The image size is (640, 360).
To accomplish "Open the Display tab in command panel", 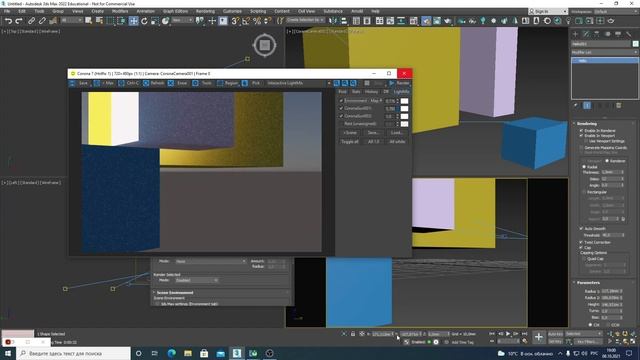I will pos(618,34).
